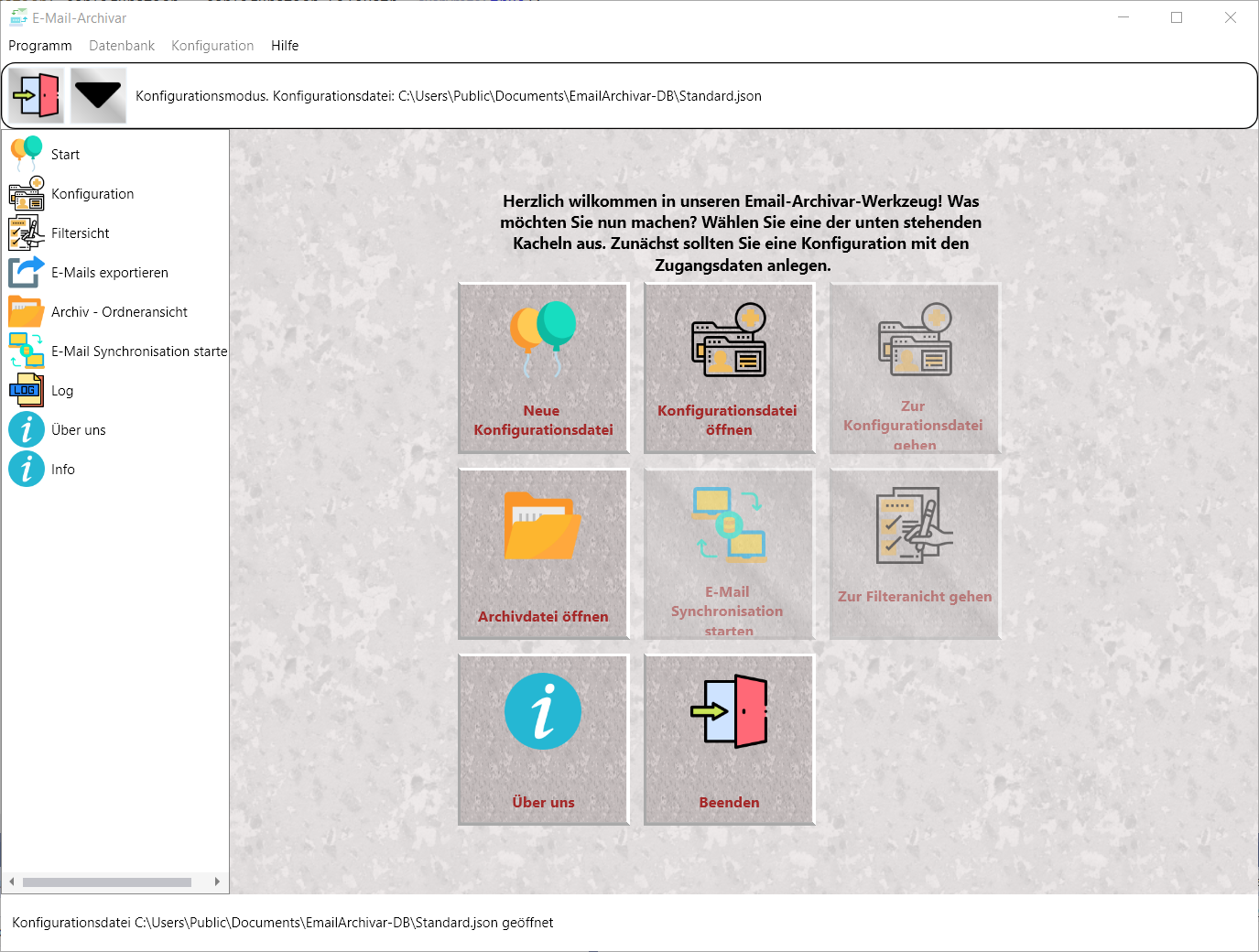Click the Archivdatei öffnen tile
Screen dimensions: 1259x952
543,554
